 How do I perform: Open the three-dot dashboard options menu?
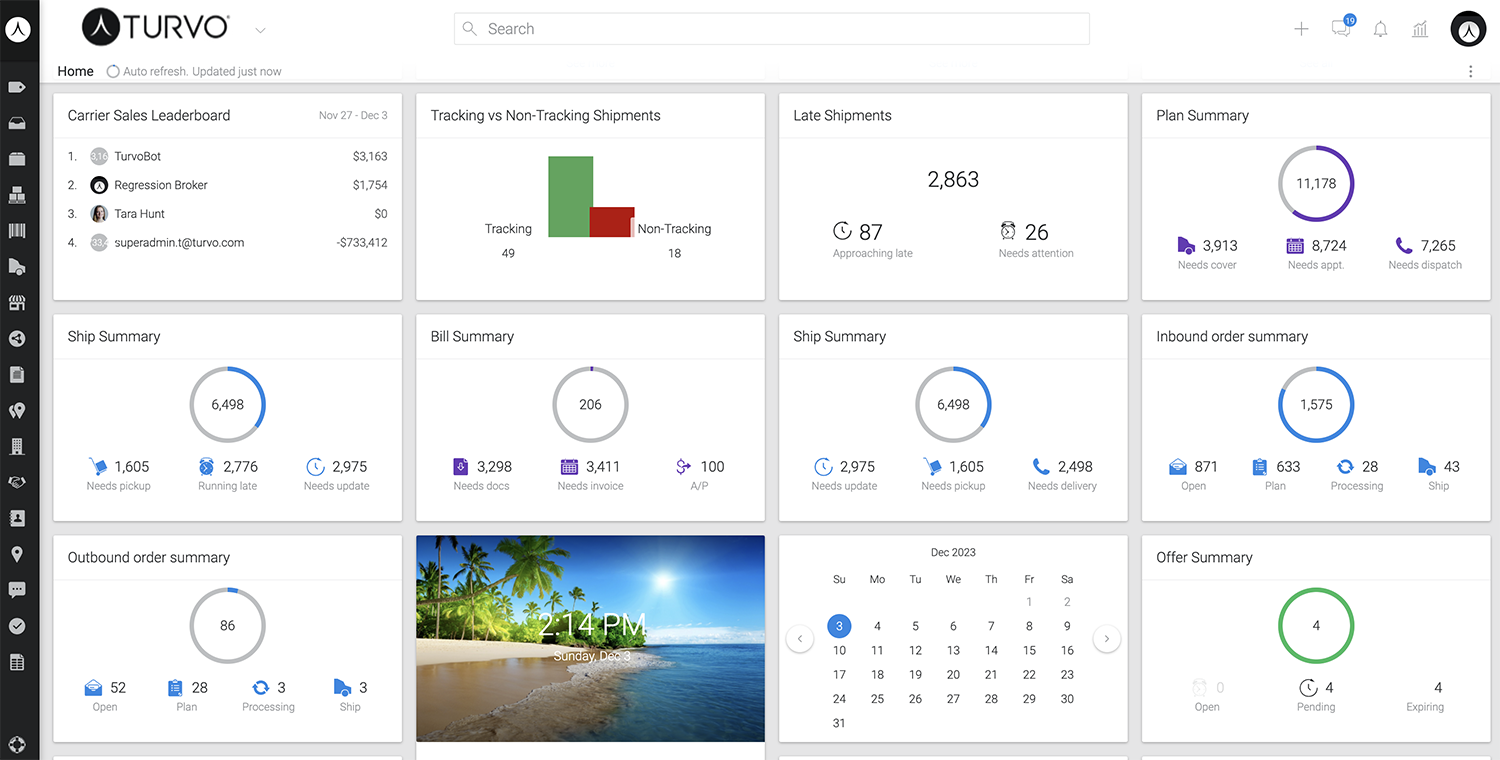1470,72
